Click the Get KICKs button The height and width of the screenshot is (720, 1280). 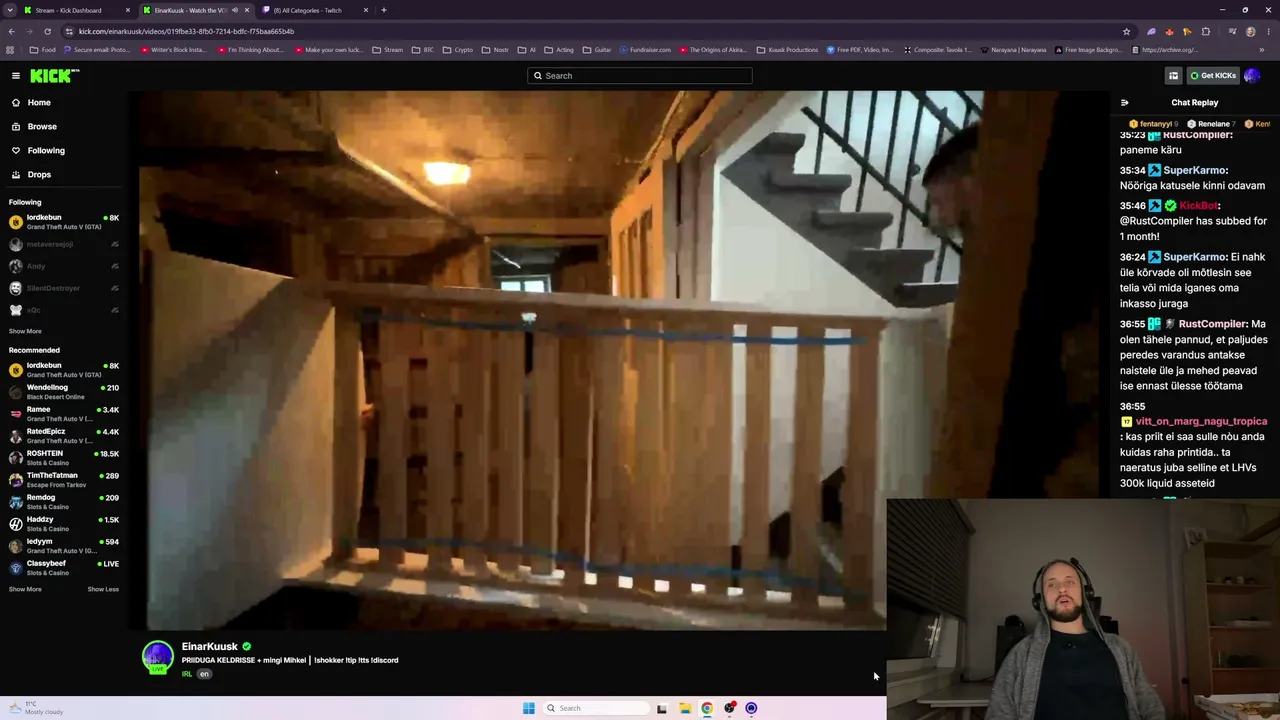click(1212, 76)
